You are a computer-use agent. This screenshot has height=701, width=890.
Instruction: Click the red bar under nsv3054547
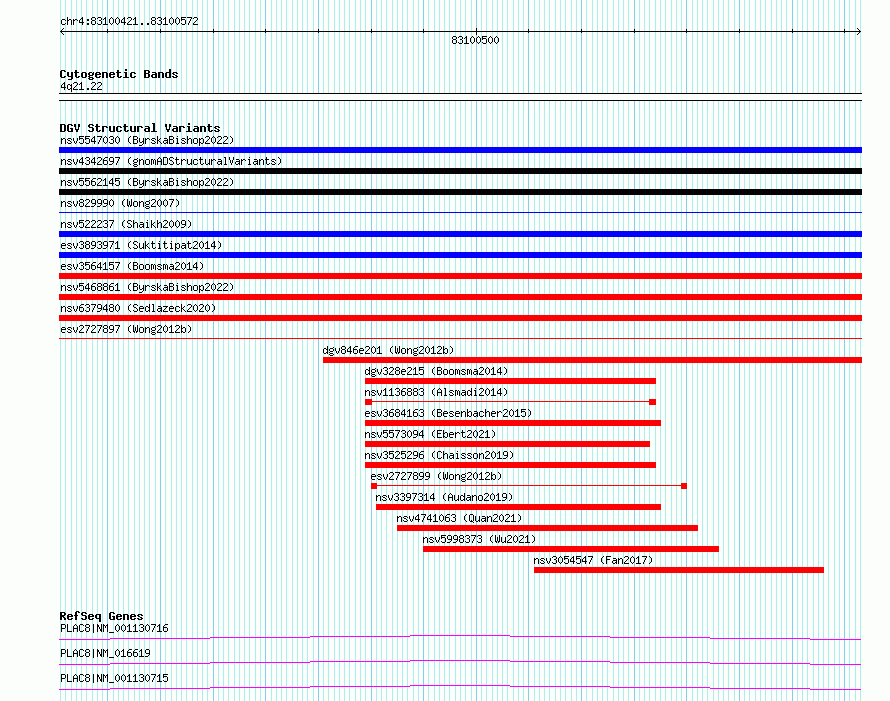(679, 570)
